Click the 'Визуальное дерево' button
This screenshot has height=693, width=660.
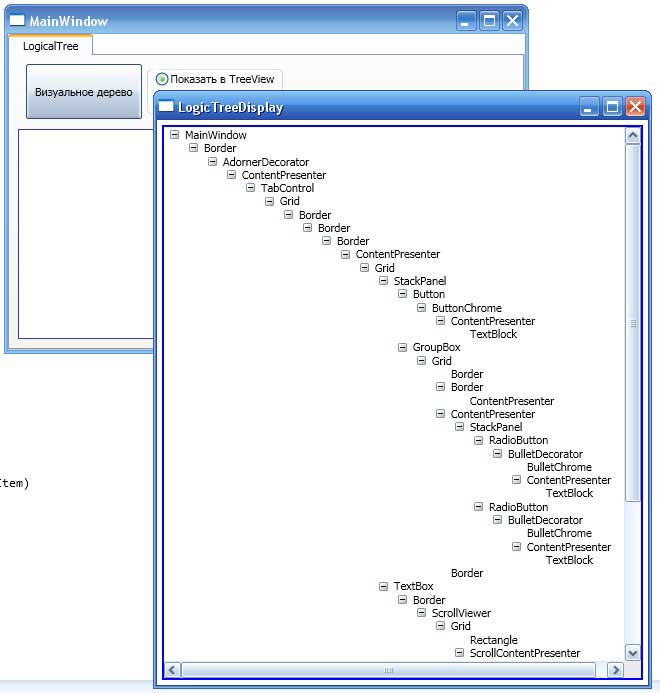pos(84,91)
